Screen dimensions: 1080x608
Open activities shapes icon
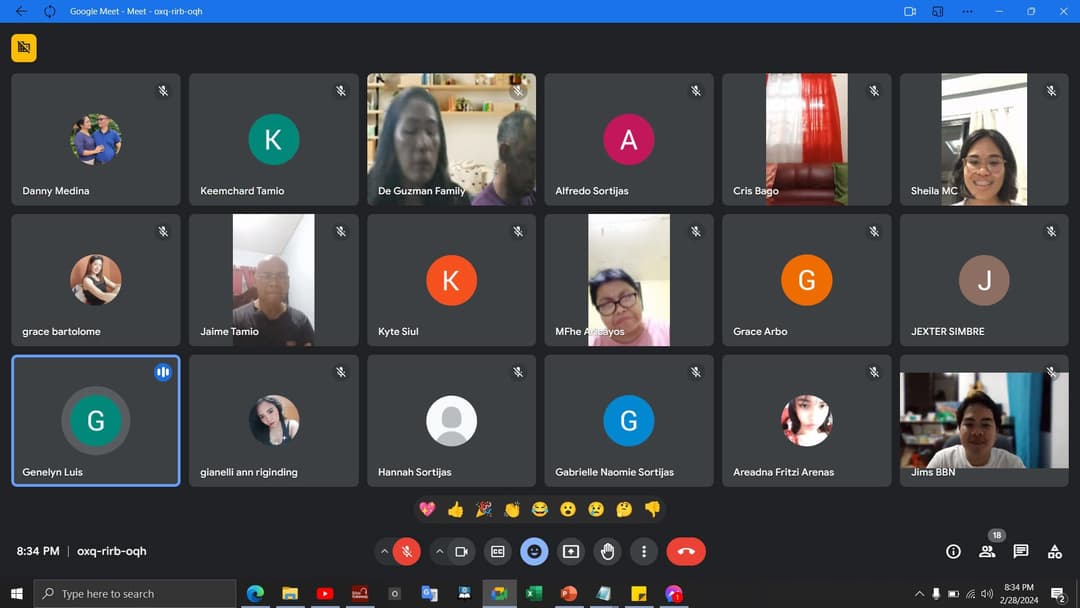pos(1055,552)
